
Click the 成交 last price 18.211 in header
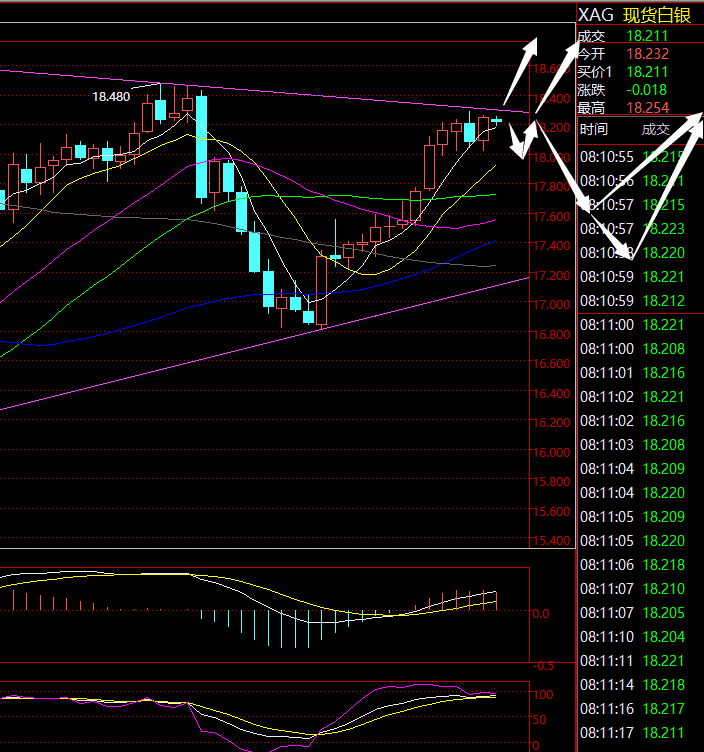pyautogui.click(x=647, y=36)
